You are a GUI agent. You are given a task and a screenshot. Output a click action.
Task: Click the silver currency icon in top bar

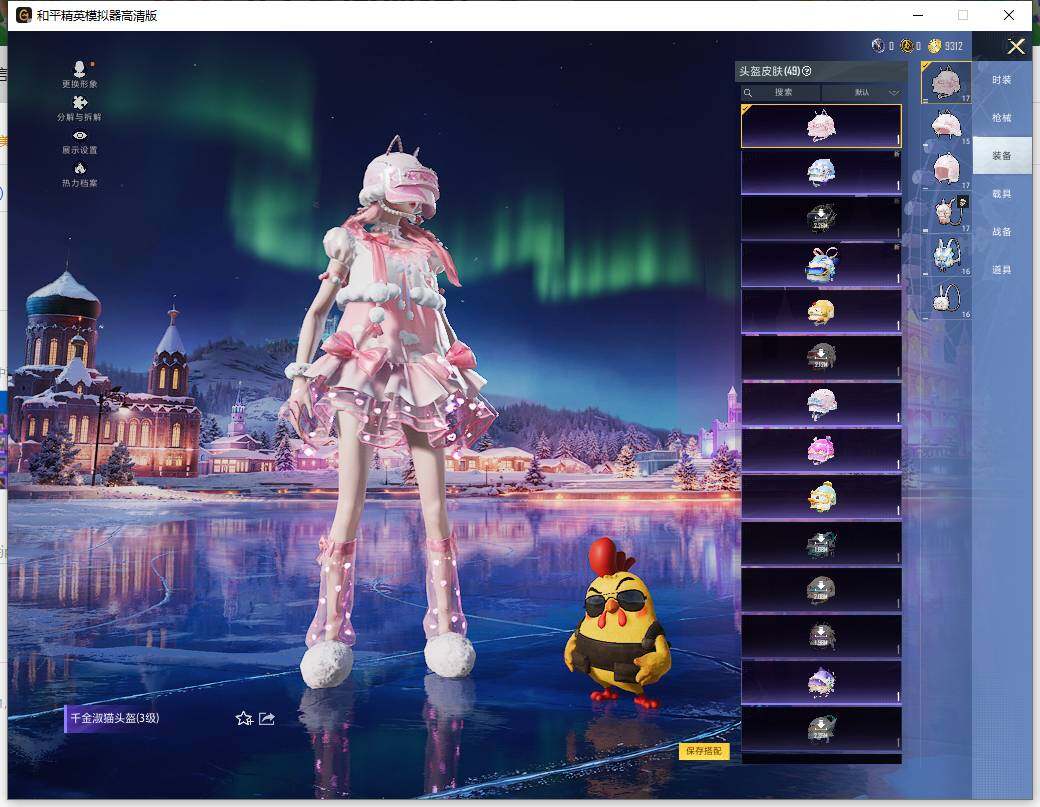pos(878,46)
